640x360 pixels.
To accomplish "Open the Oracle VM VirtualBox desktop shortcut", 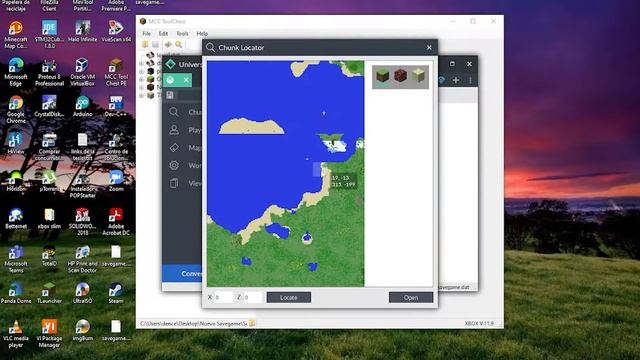I will point(83,72).
